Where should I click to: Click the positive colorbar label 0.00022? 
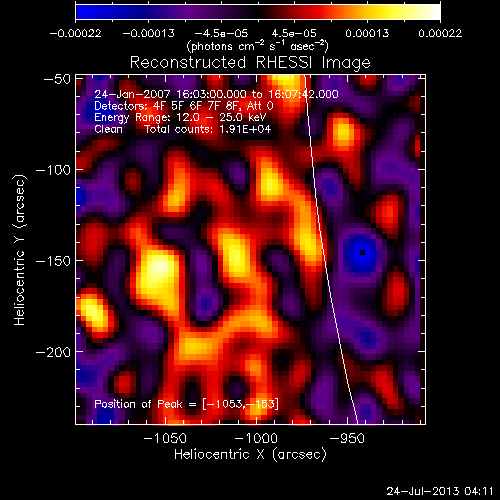440,33
